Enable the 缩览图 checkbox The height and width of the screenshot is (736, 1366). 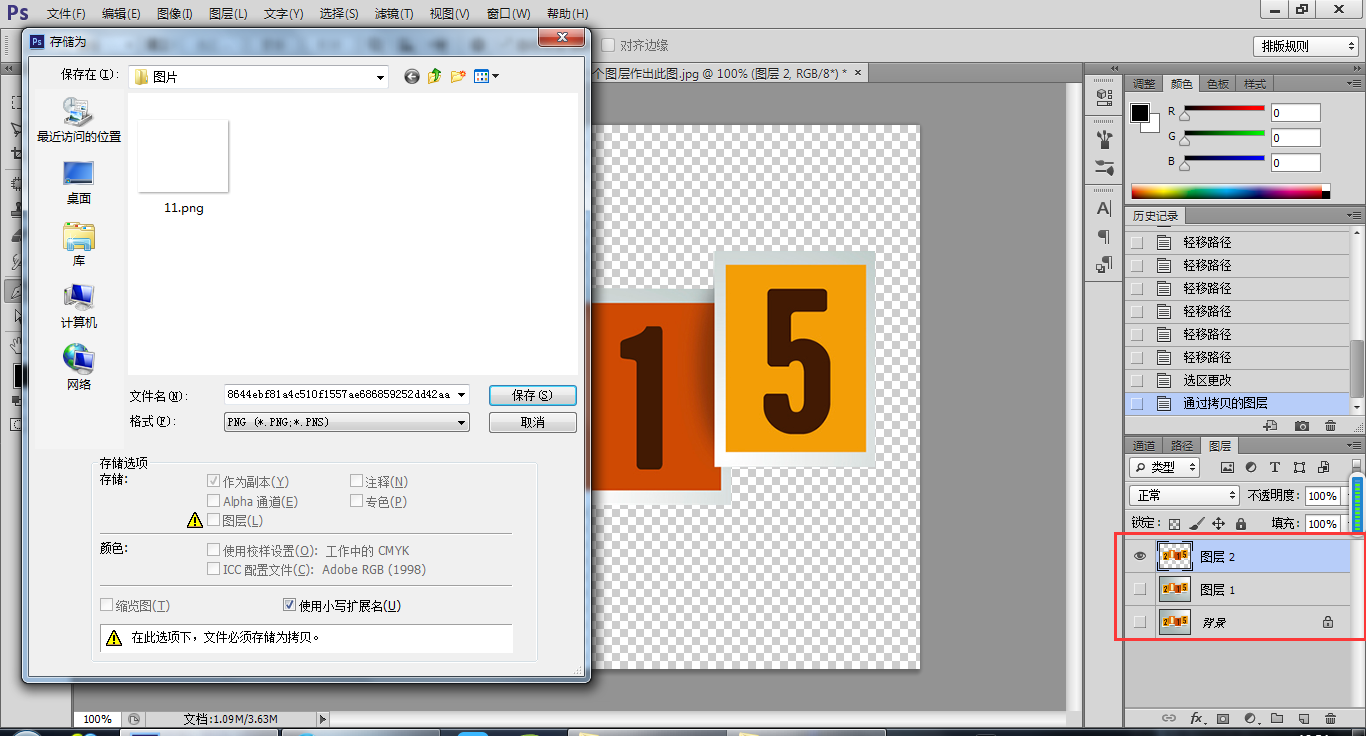point(107,605)
